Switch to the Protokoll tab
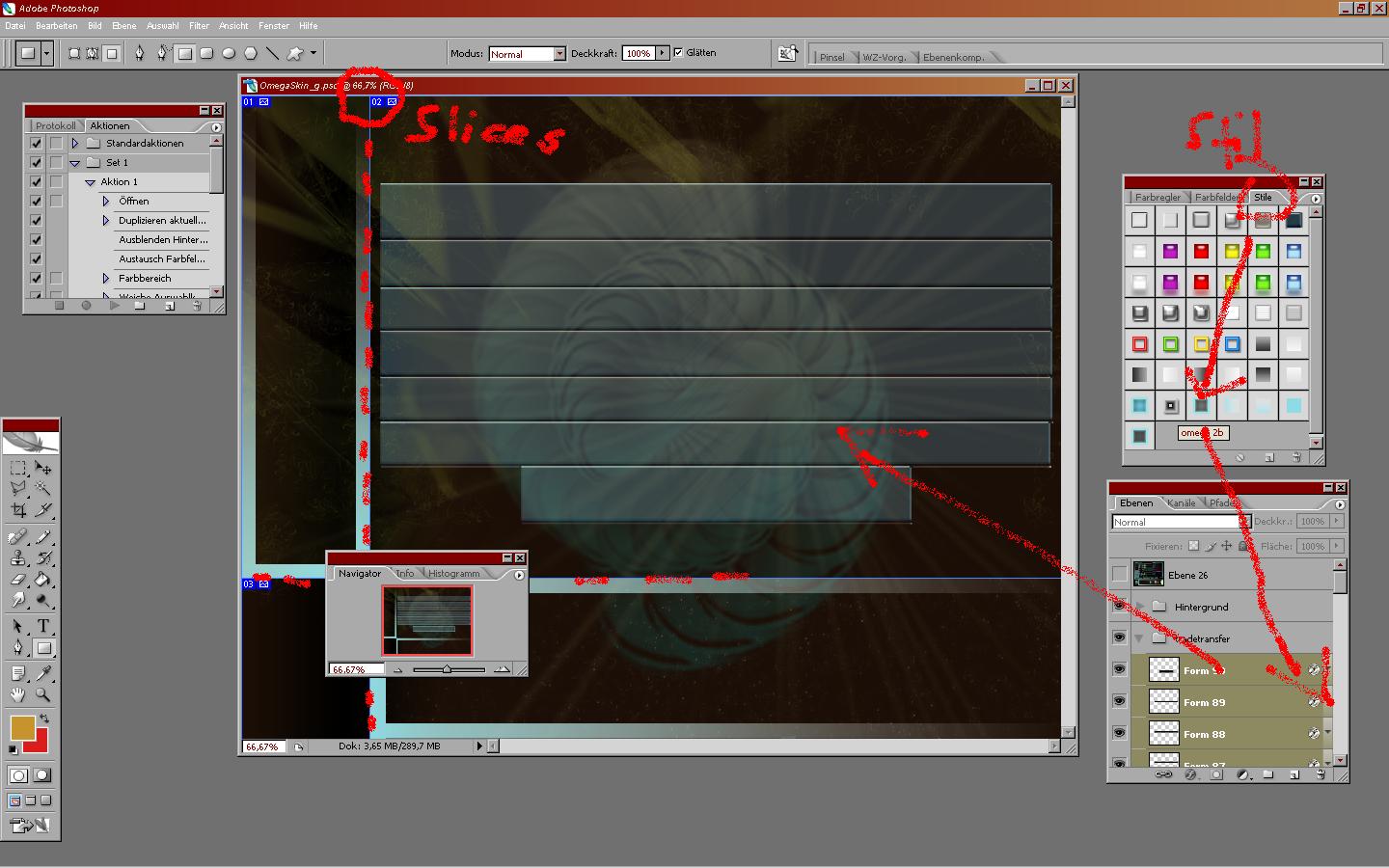Image resolution: width=1389 pixels, height=868 pixels. (56, 125)
